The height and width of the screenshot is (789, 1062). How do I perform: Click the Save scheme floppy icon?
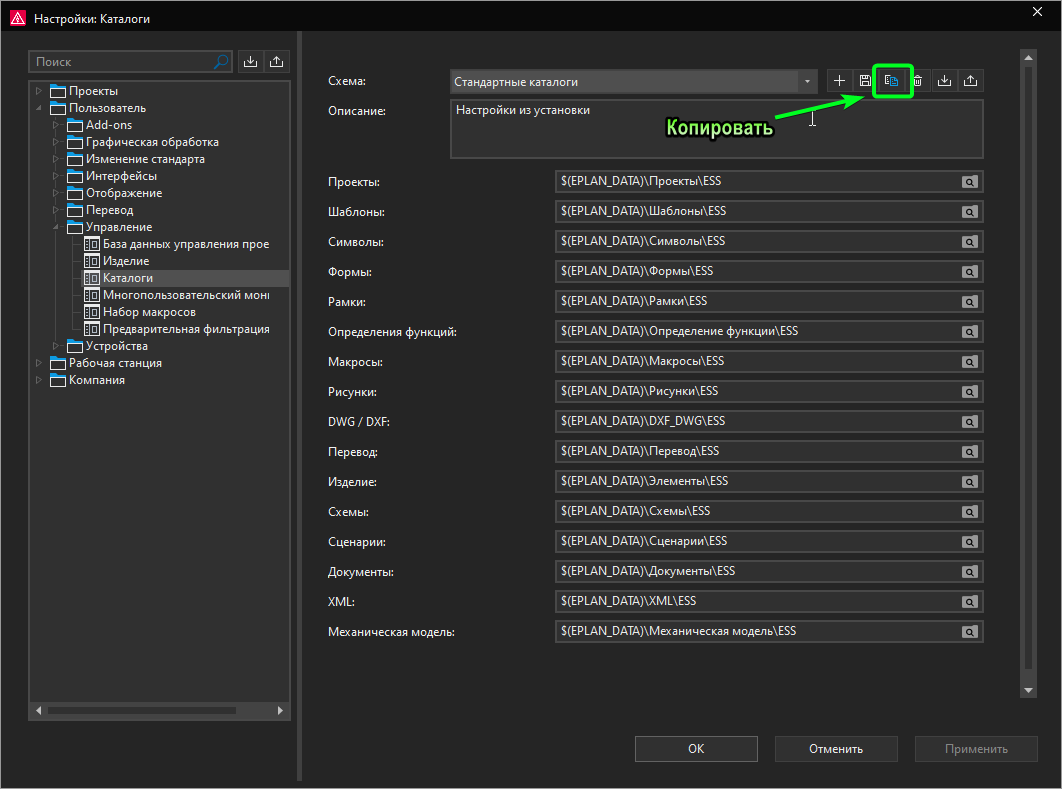point(865,81)
